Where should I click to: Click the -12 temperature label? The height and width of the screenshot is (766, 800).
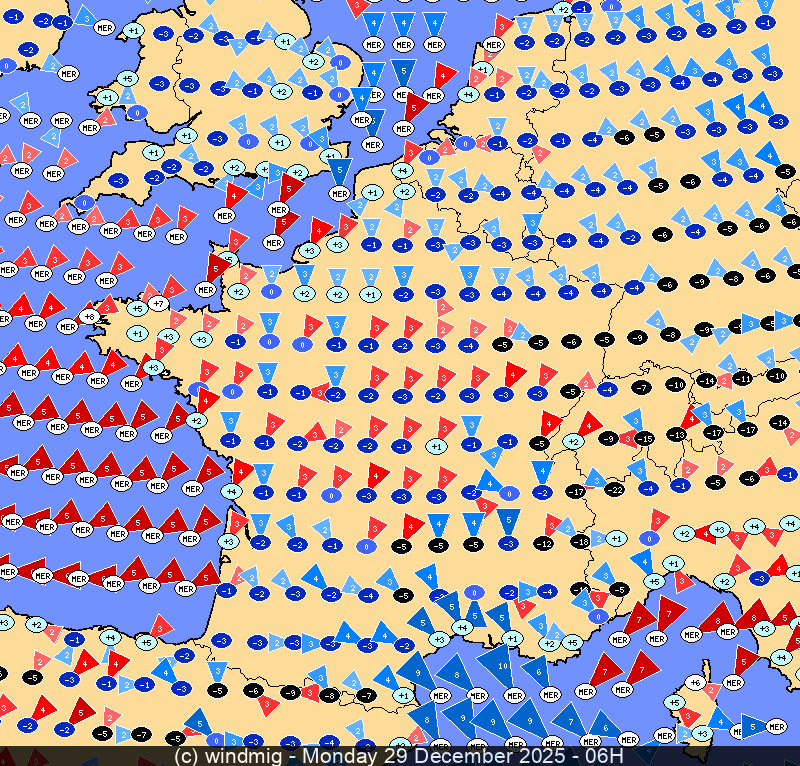point(544,543)
